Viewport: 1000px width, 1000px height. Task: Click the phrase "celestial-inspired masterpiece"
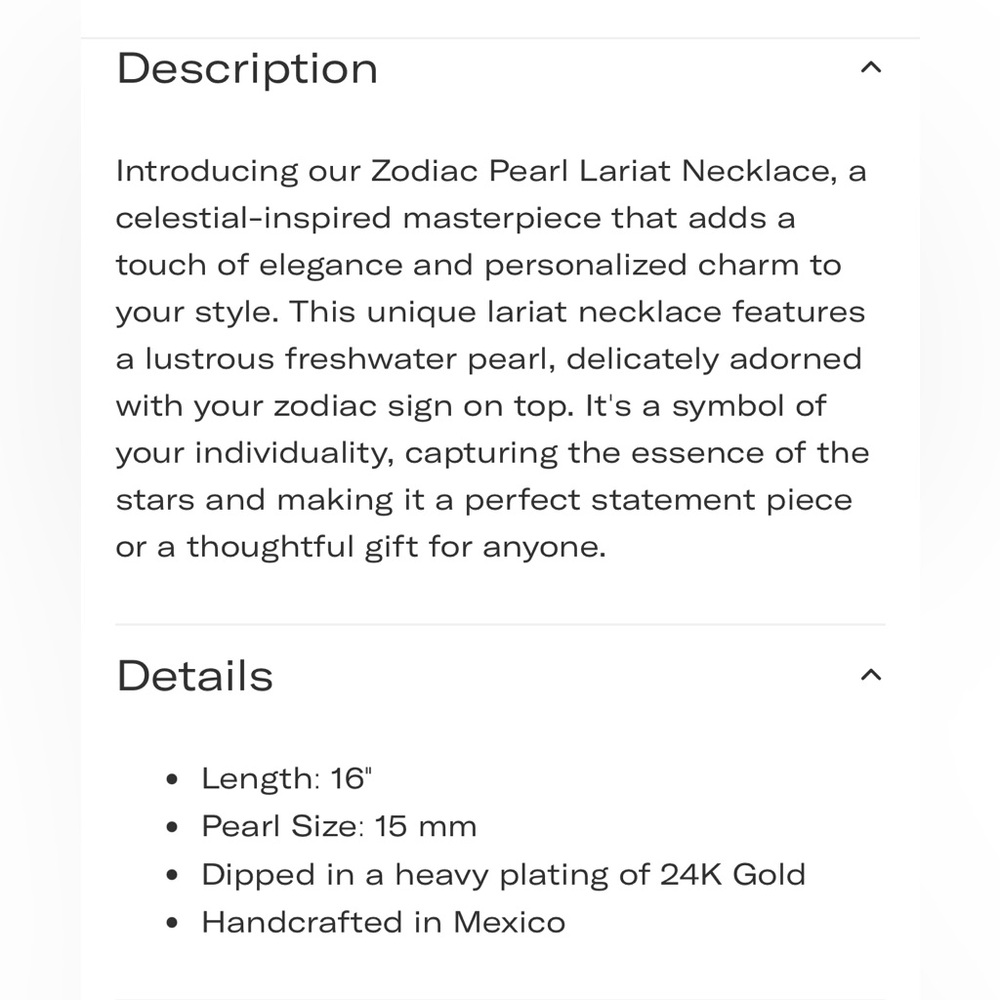358,218
